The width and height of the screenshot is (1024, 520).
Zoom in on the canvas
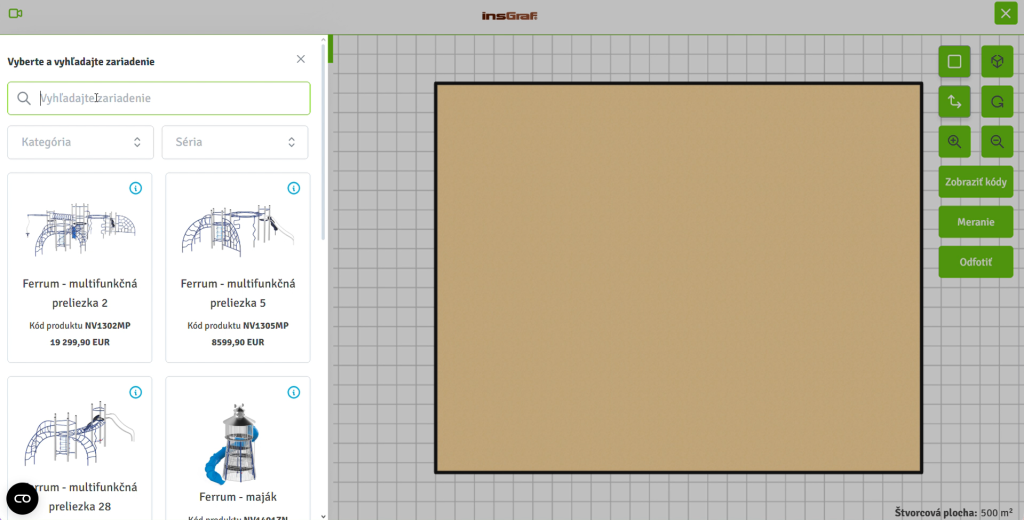(954, 142)
